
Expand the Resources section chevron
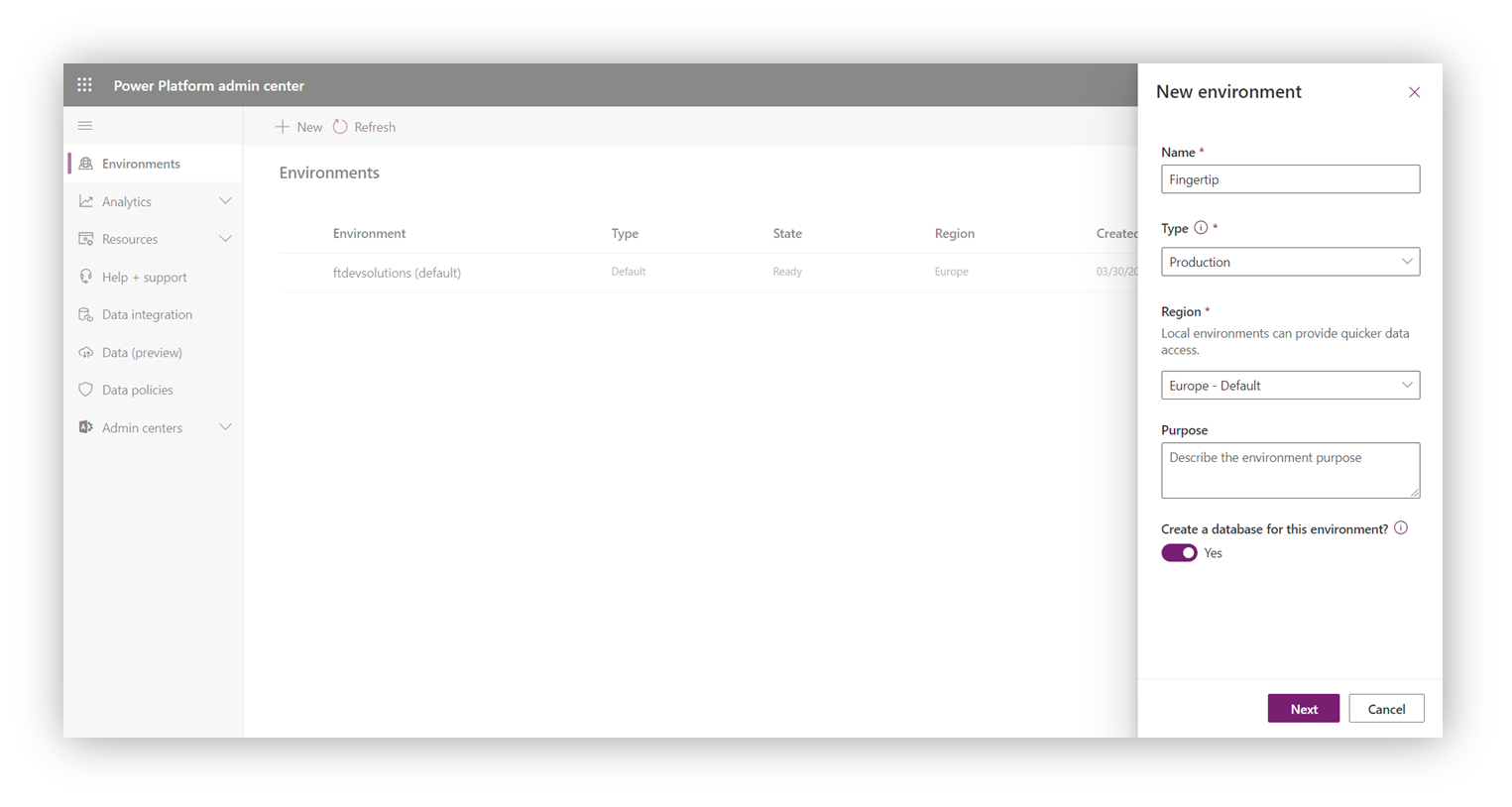[225, 239]
